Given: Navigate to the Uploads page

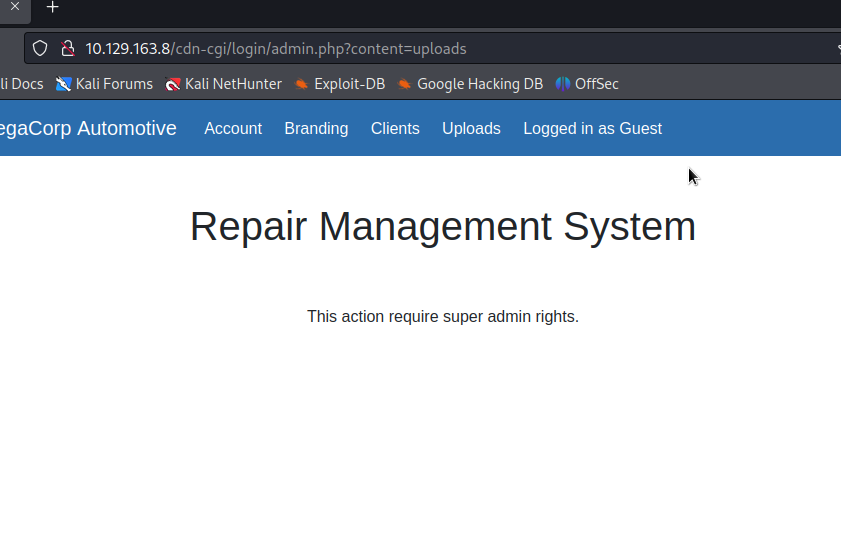Looking at the screenshot, I should (471, 128).
